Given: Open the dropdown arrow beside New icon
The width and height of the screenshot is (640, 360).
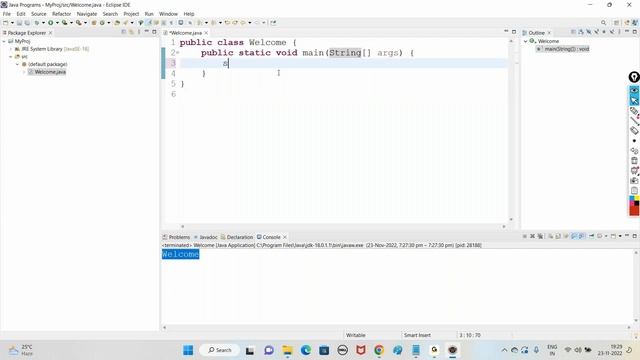Looking at the screenshot, I should coord(12,23).
